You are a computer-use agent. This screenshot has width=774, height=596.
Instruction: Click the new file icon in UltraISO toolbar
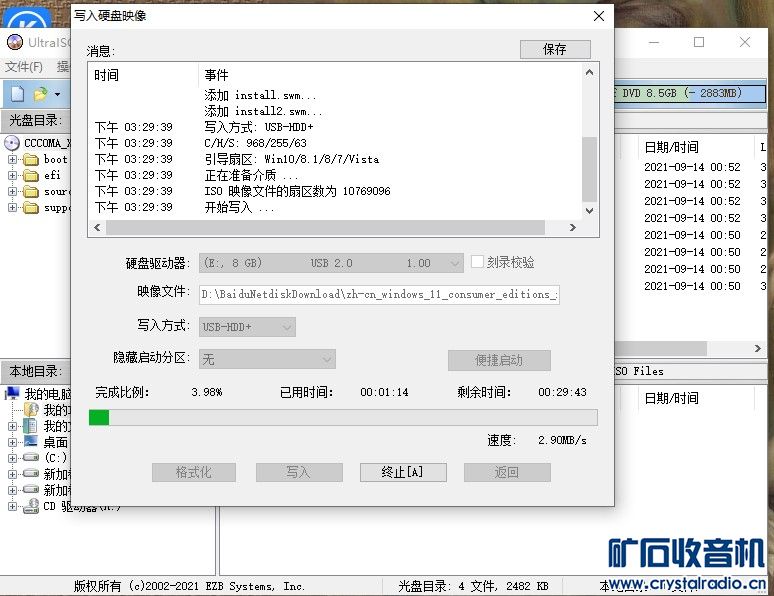(17, 93)
